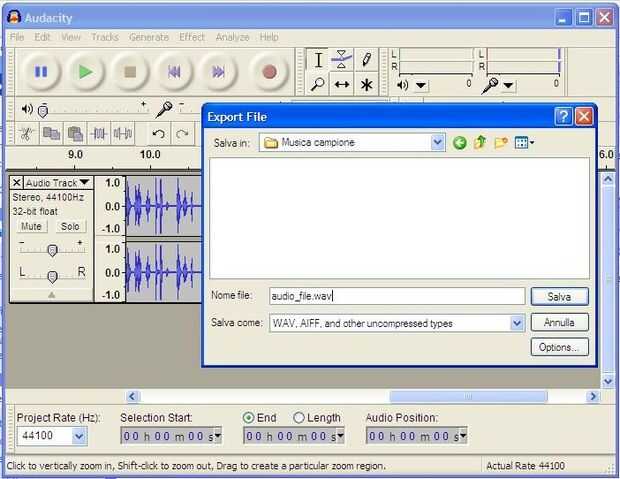Click the Silence audio icon
The image size is (620, 479).
[123, 134]
